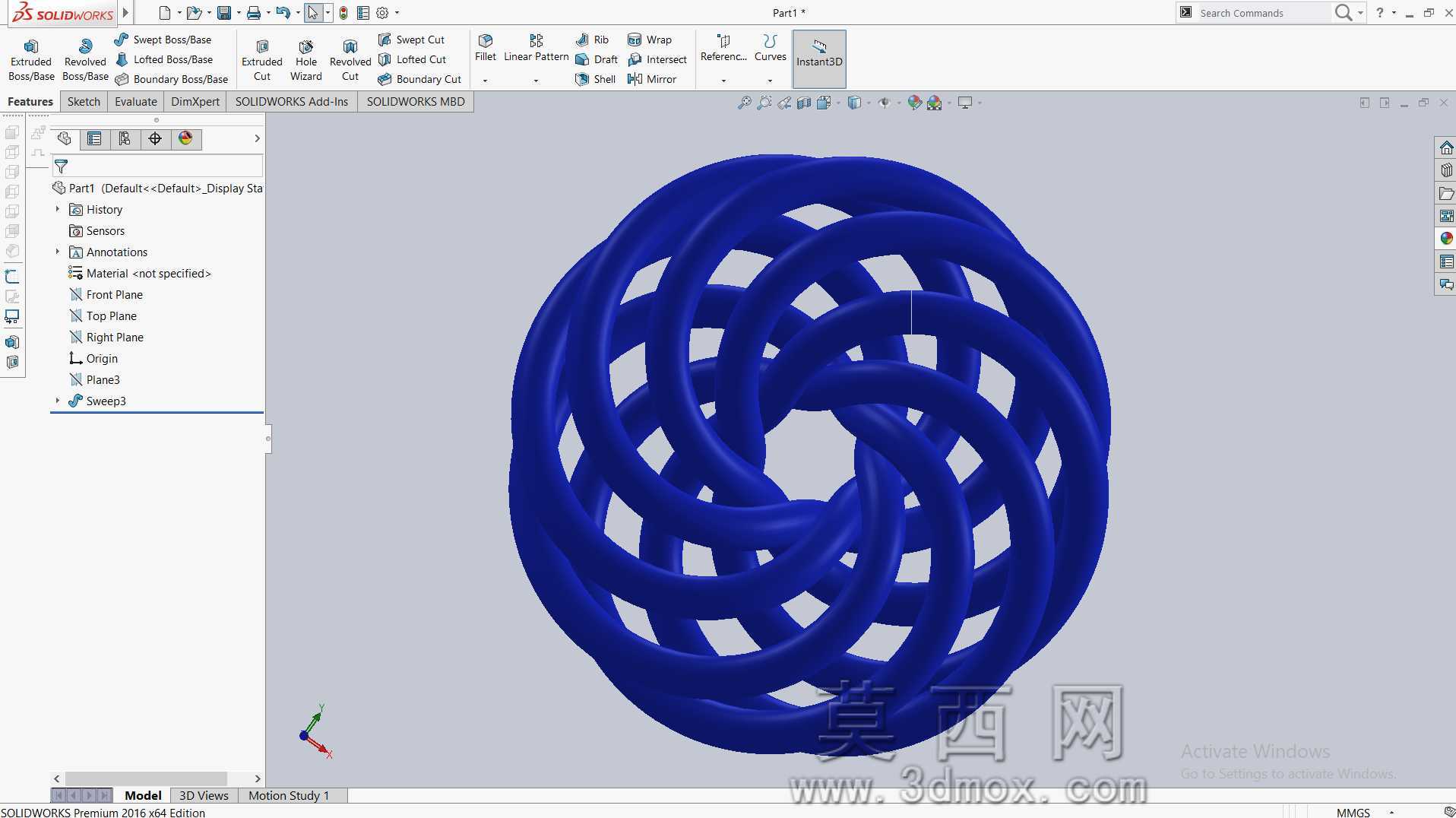
Task: Open the Appearances task pane icon
Action: (1446, 239)
